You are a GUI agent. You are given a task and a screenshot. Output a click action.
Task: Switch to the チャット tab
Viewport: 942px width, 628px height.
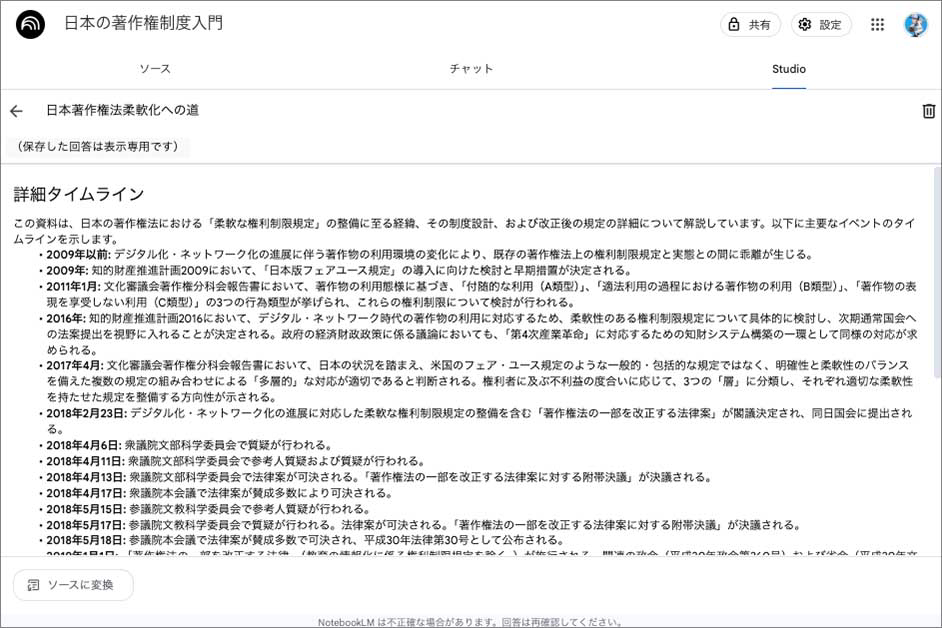click(471, 69)
